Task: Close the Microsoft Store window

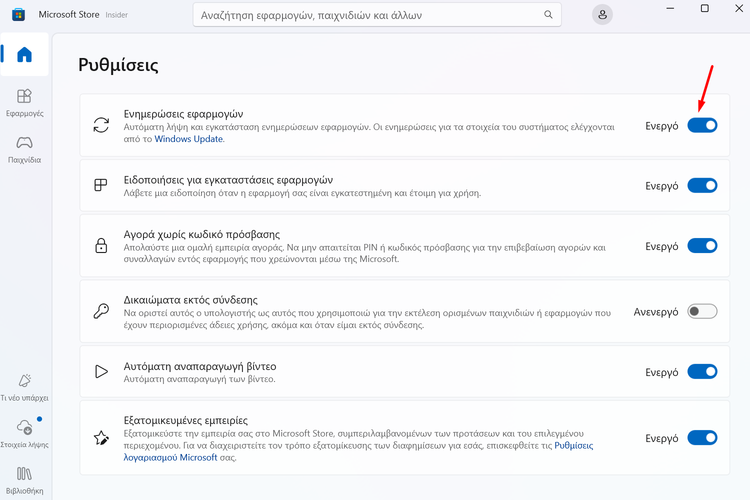Action: 739,9
